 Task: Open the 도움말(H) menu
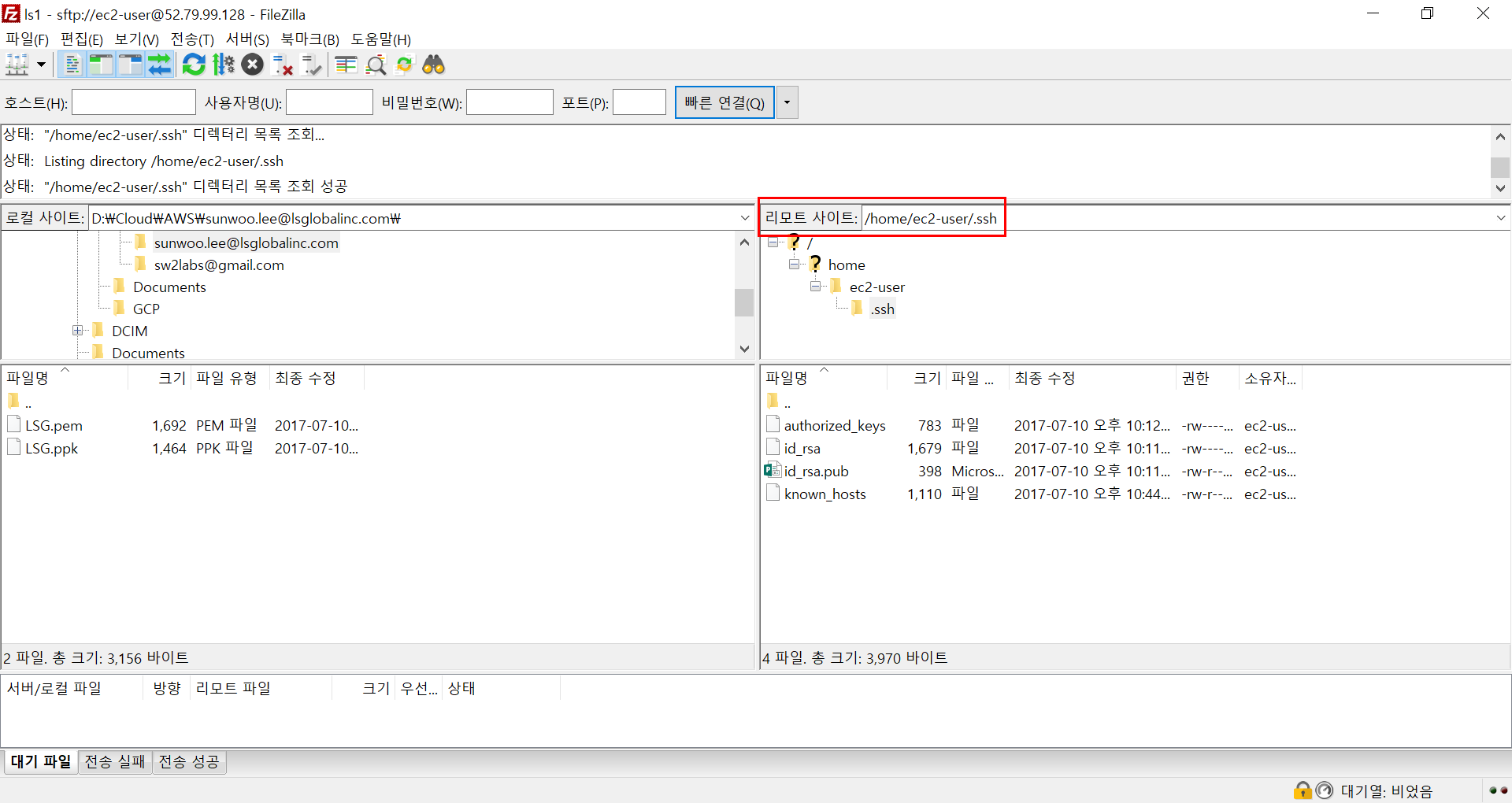click(x=381, y=39)
